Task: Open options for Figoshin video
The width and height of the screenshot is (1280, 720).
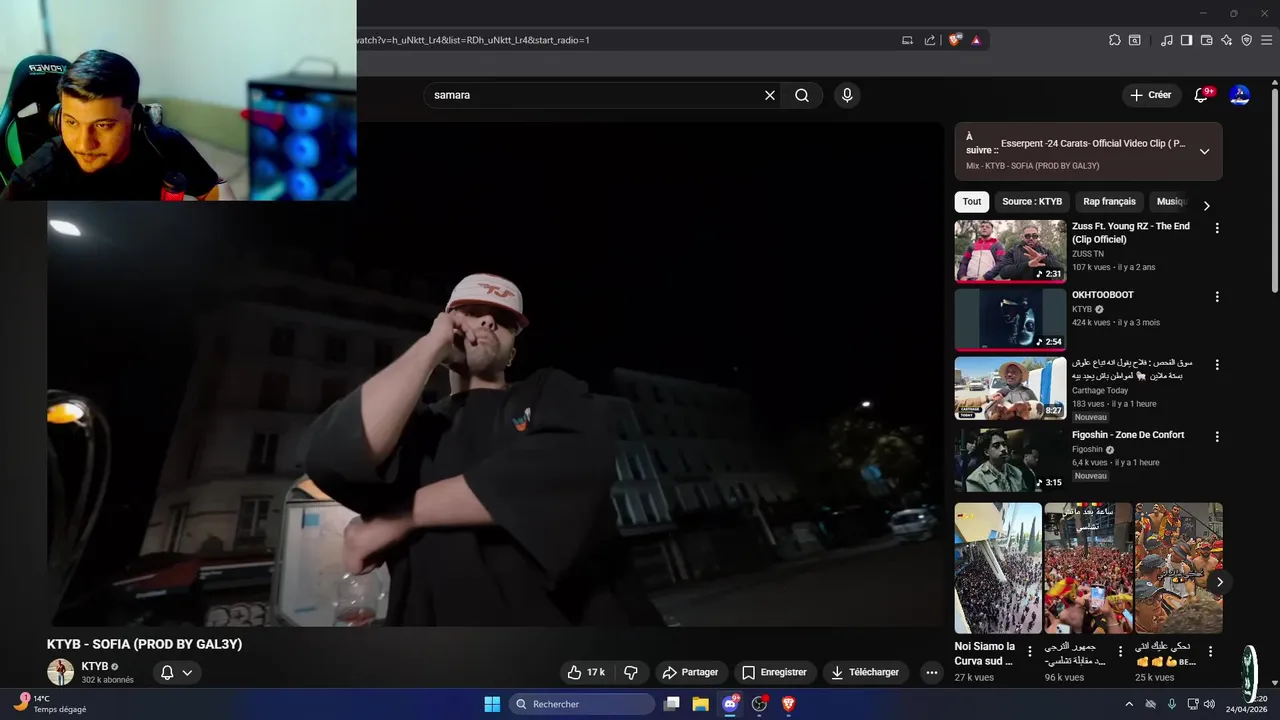Action: (1217, 437)
